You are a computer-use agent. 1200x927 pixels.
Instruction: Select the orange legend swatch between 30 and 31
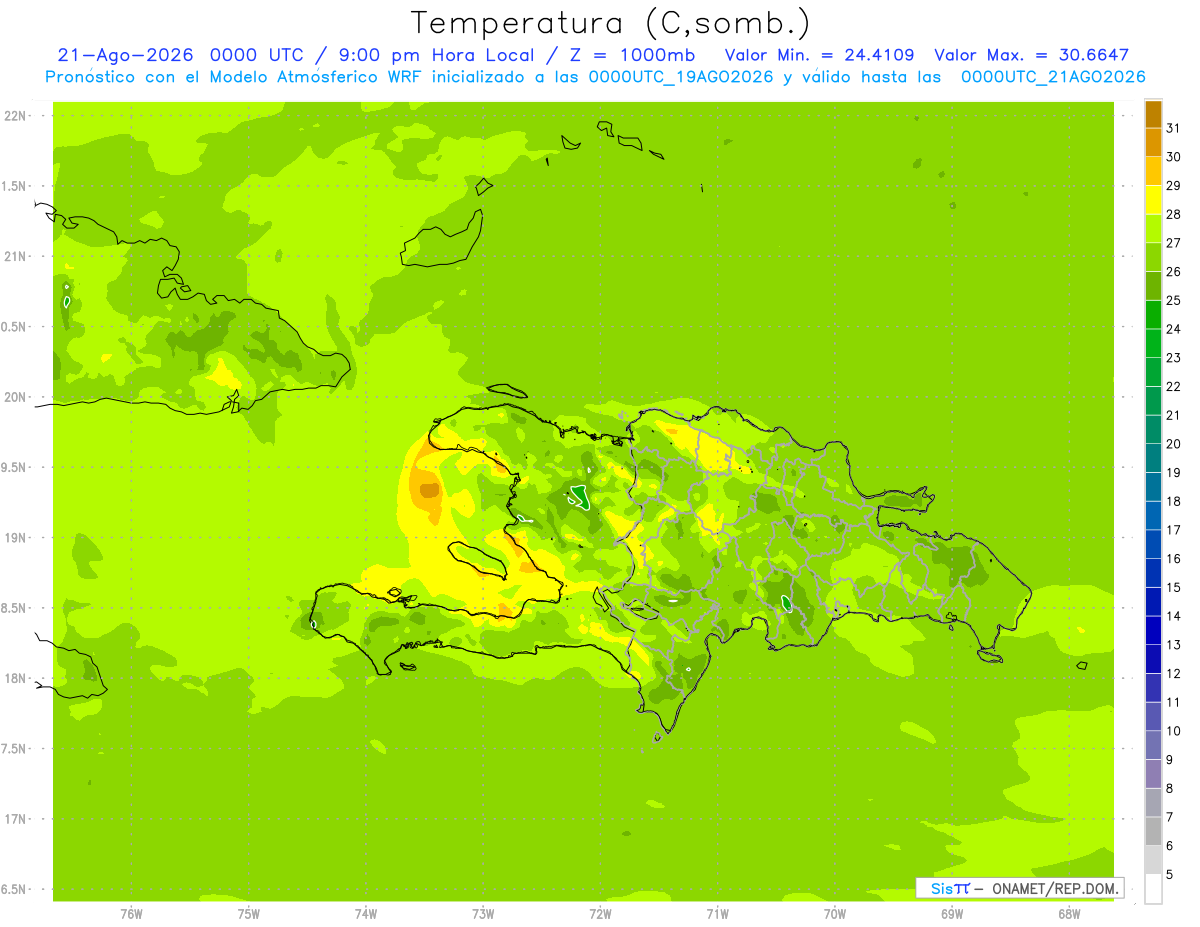tap(1153, 143)
